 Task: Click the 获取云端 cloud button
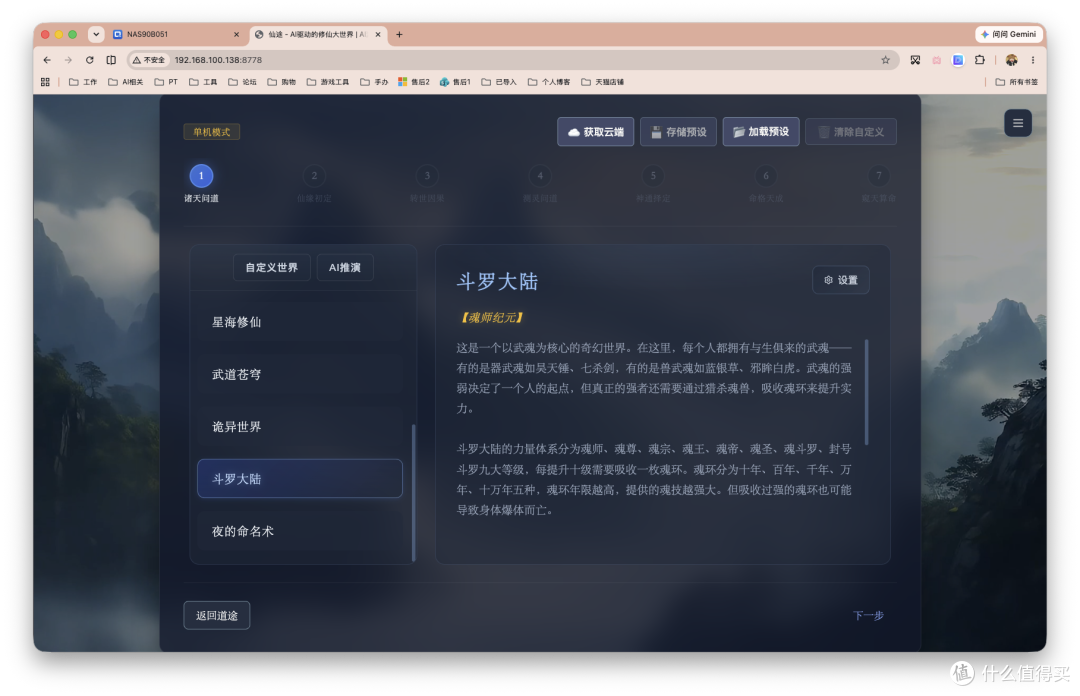coord(595,132)
